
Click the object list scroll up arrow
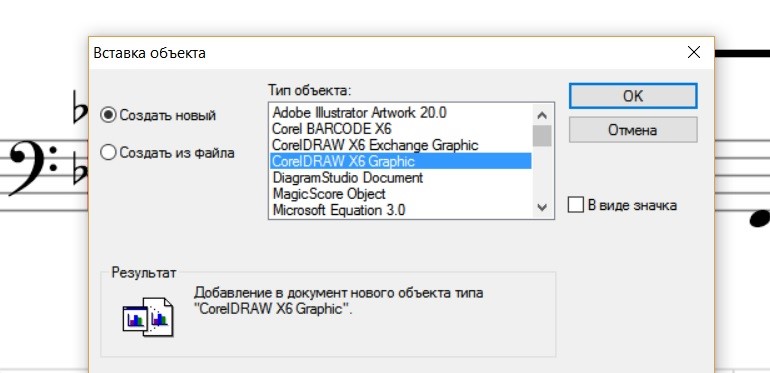542,115
